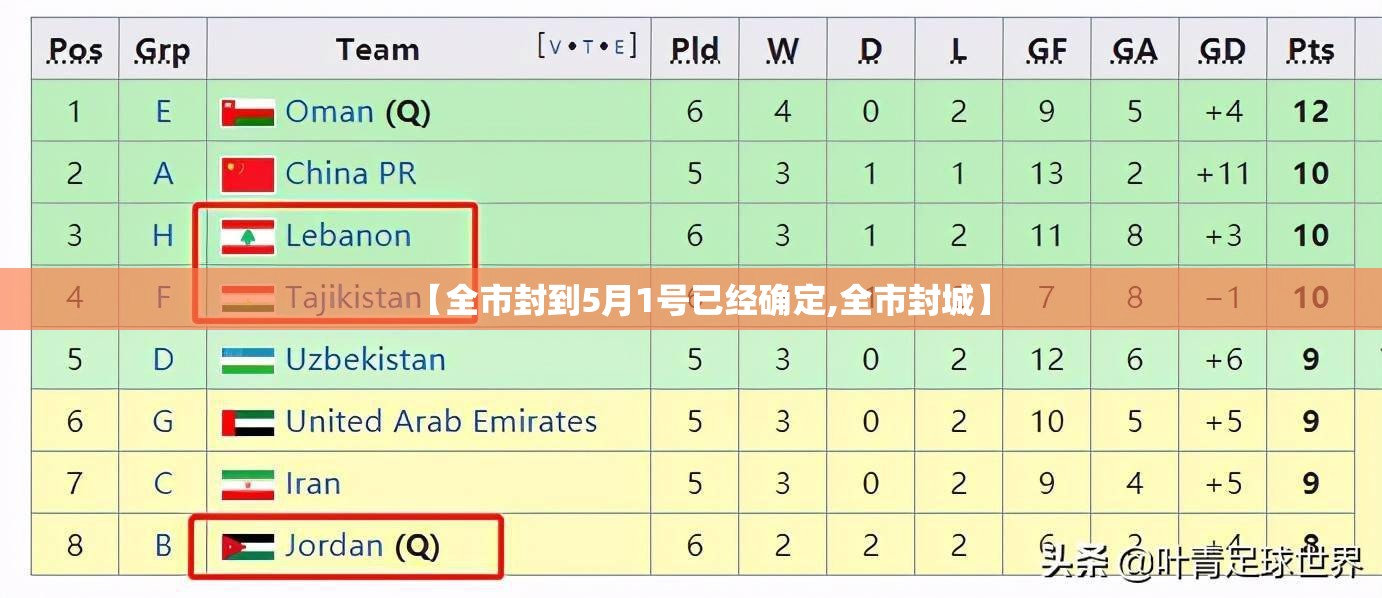Click the Lebanon flag icon
This screenshot has height=598, width=1382.
248,236
